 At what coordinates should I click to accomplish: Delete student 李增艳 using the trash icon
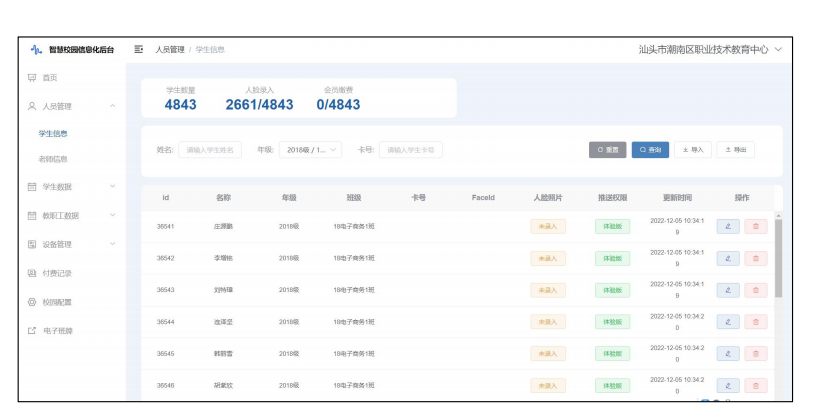pyautogui.click(x=755, y=258)
